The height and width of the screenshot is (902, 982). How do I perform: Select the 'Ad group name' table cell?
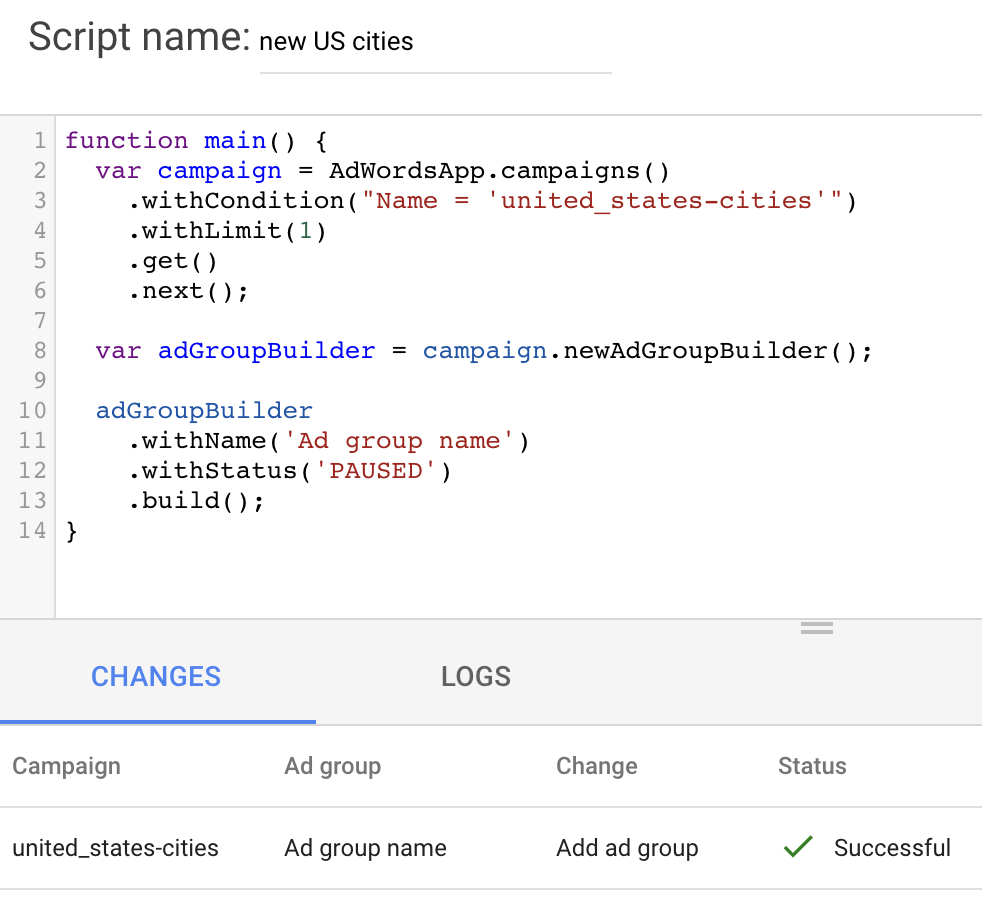point(365,848)
